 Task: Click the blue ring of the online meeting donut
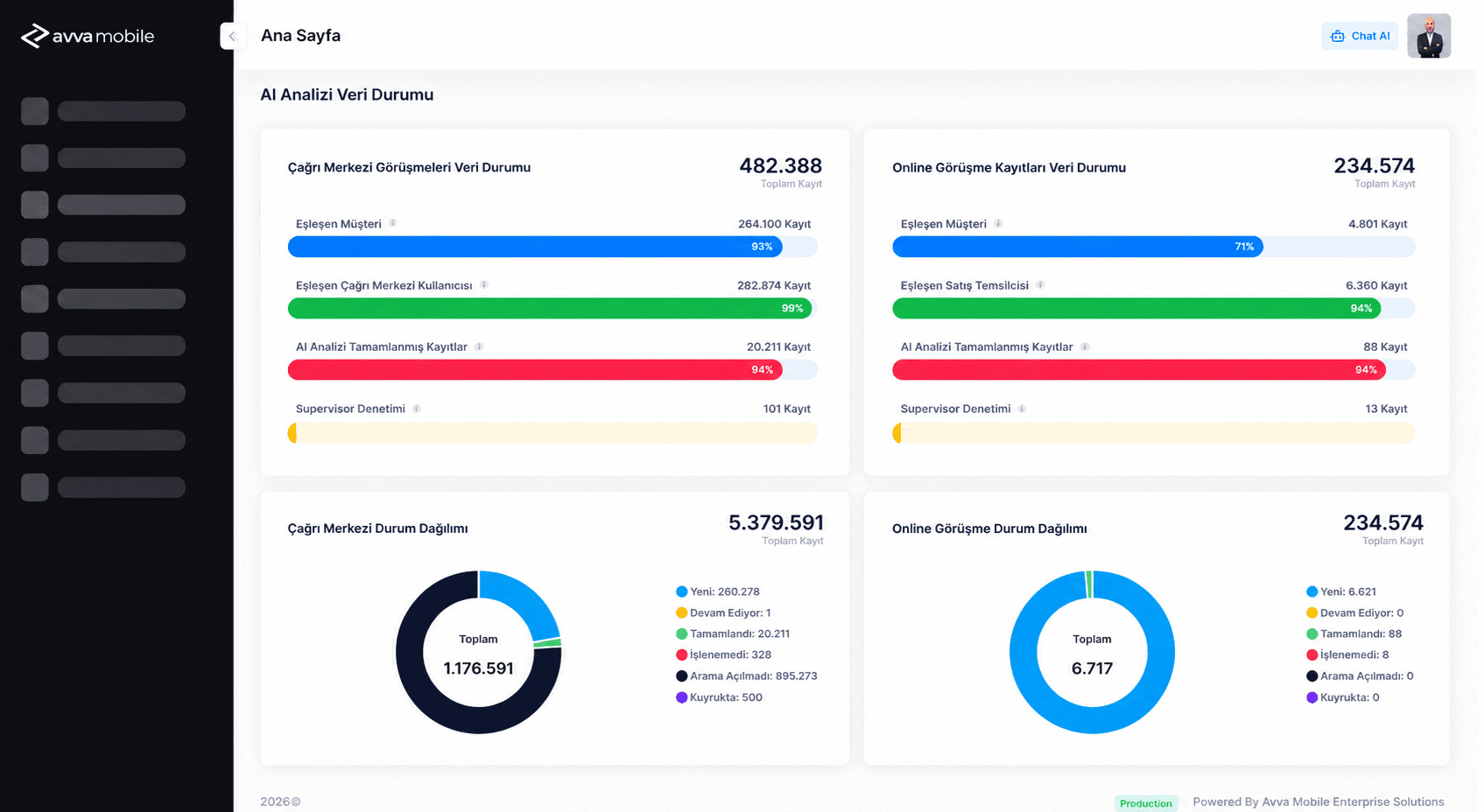pos(1092,720)
